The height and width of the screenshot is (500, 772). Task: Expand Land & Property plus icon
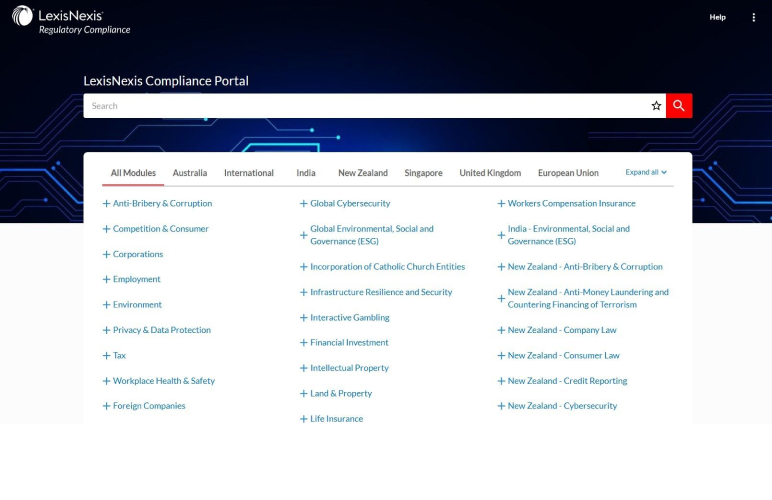click(304, 394)
